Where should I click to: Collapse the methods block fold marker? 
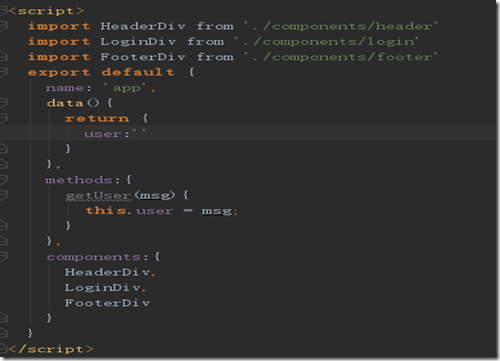coord(3,180)
